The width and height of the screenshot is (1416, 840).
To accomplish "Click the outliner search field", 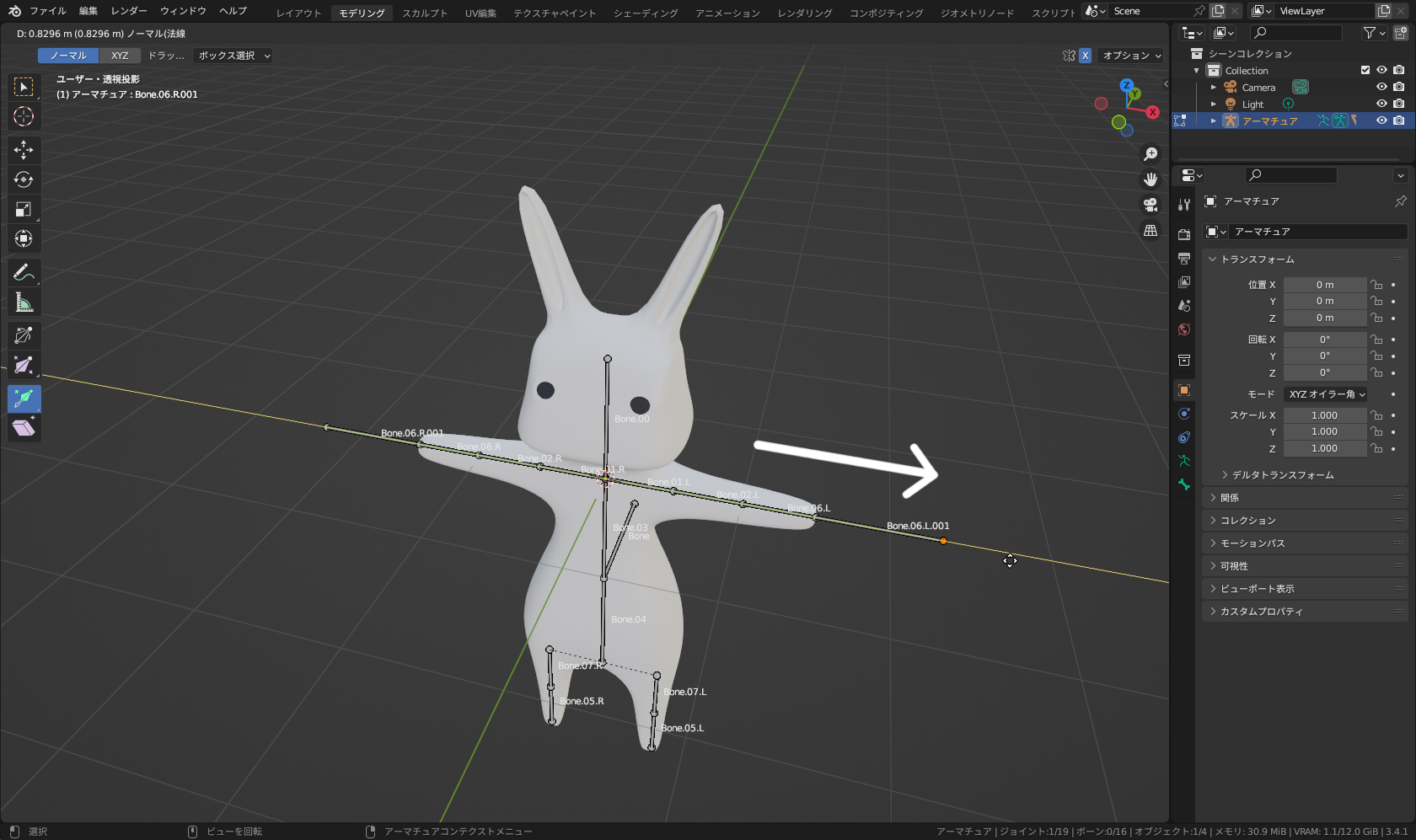I will click(1295, 33).
